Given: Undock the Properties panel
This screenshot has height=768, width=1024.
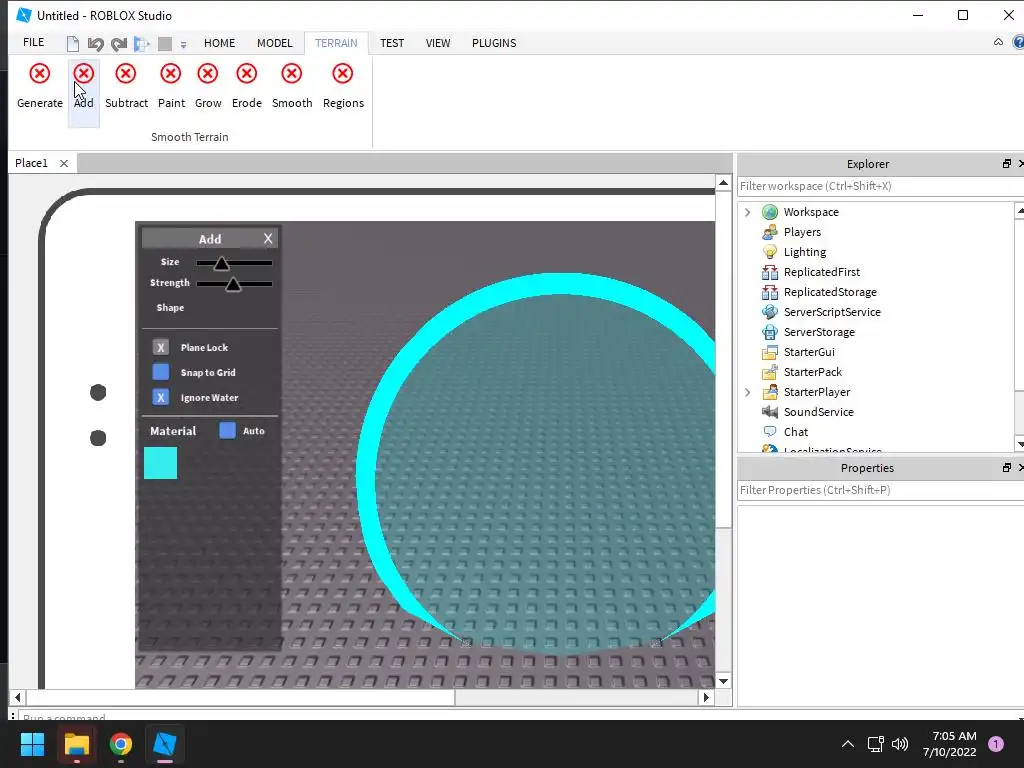Looking at the screenshot, I should [x=1006, y=468].
